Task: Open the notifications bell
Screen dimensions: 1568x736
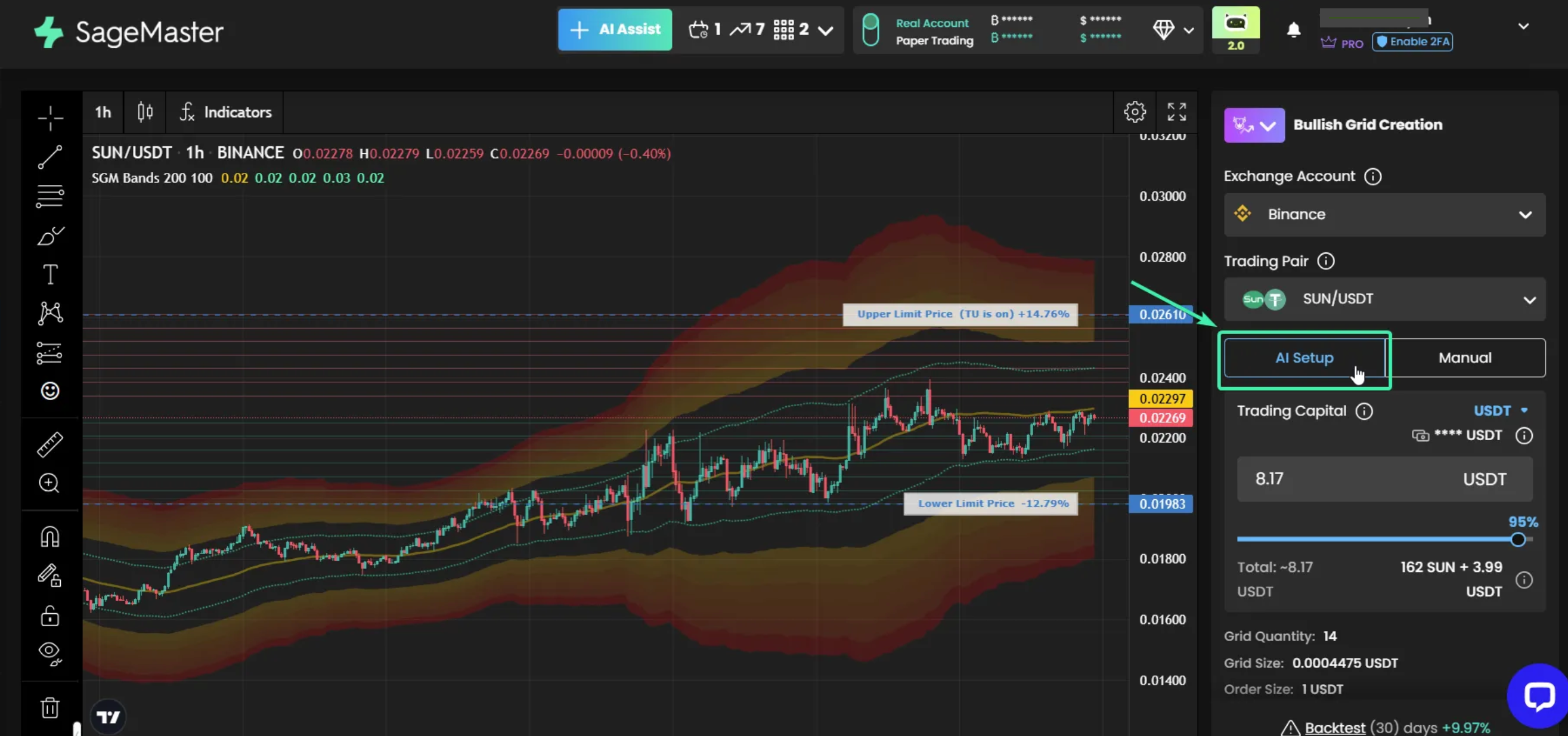Action: click(x=1294, y=30)
